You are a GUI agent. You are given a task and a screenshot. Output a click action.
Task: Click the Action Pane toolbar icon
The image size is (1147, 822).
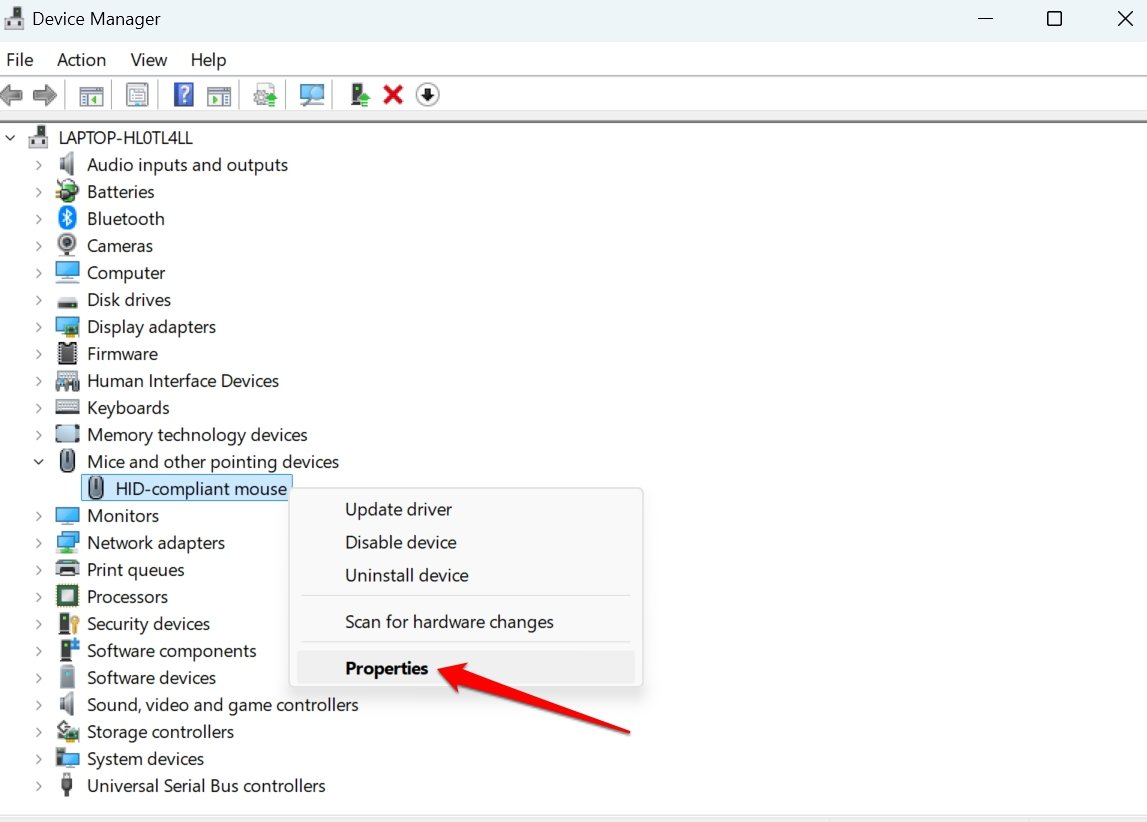pos(219,95)
